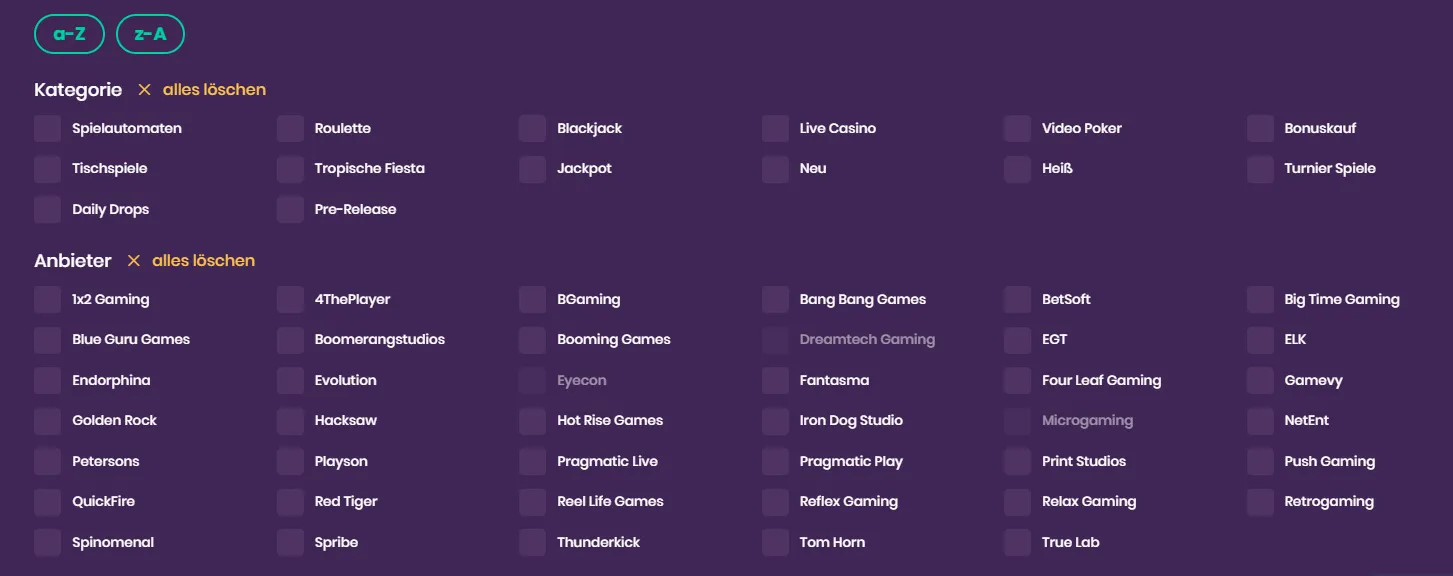This screenshot has width=1453, height=576.
Task: Enable the Live Casino filter checkbox
Action: [x=775, y=129]
